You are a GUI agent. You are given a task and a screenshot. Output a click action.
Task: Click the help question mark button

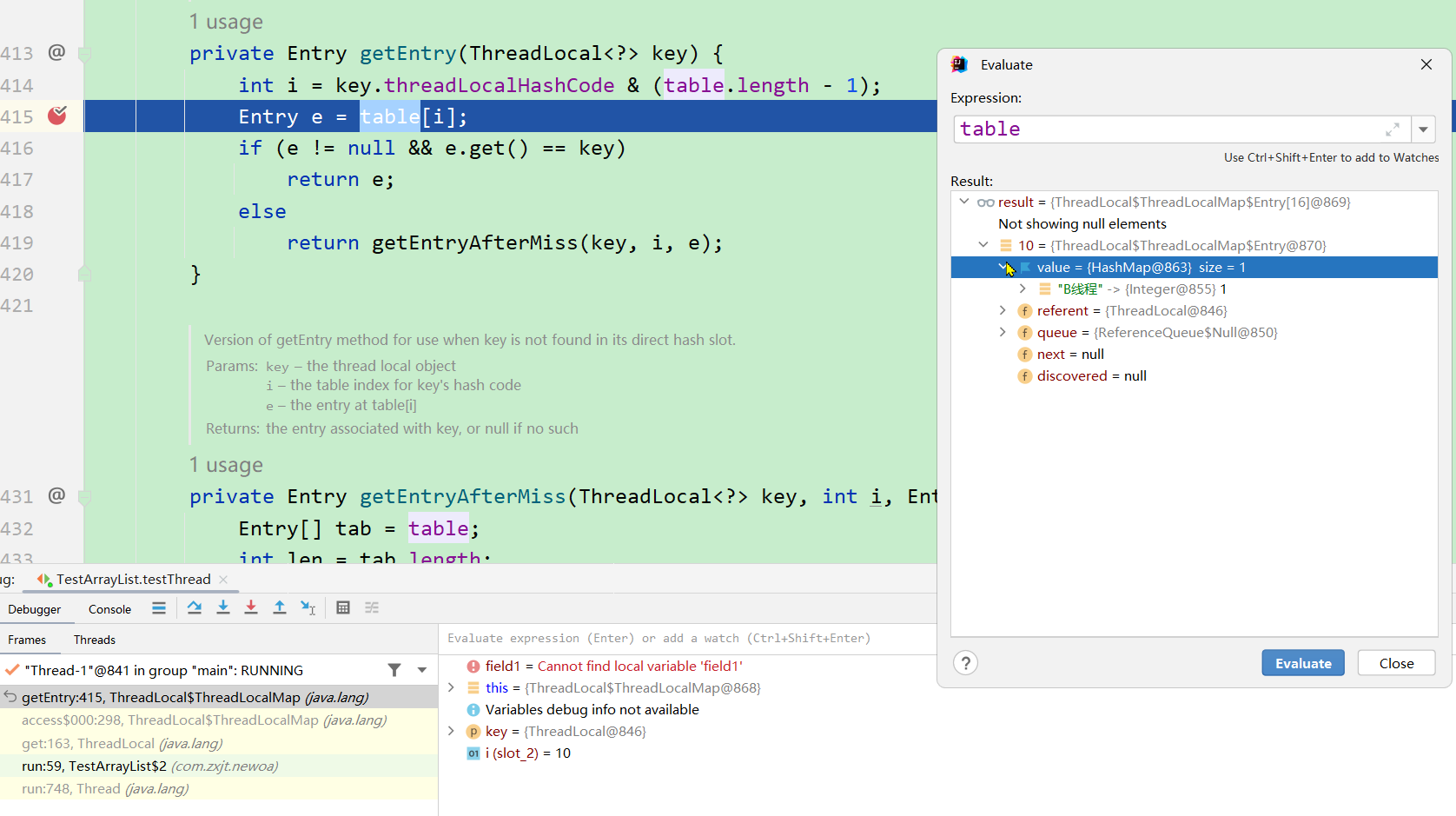(x=966, y=663)
